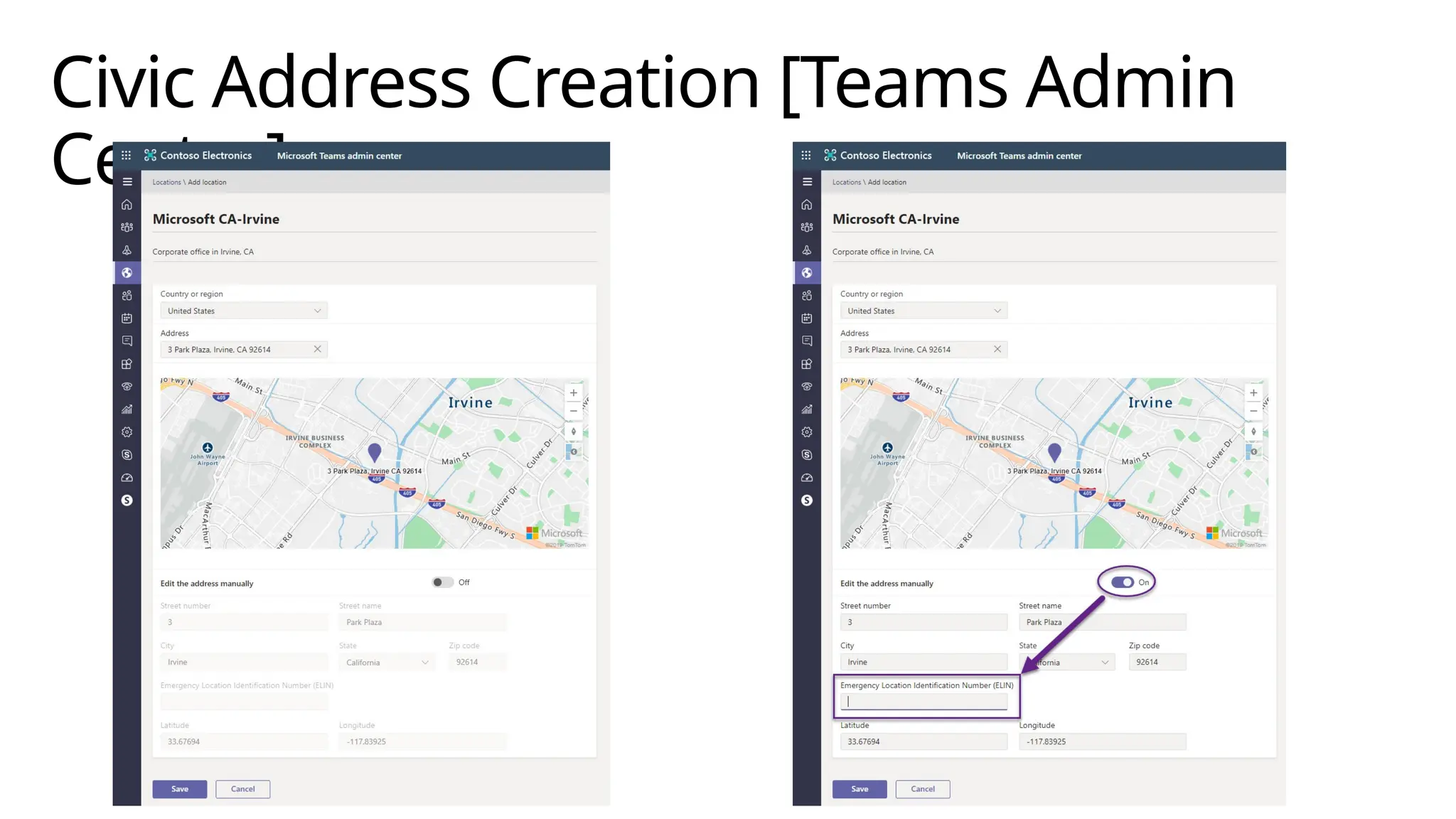Open the app launcher grid in right window
The image size is (1456, 819).
point(806,155)
